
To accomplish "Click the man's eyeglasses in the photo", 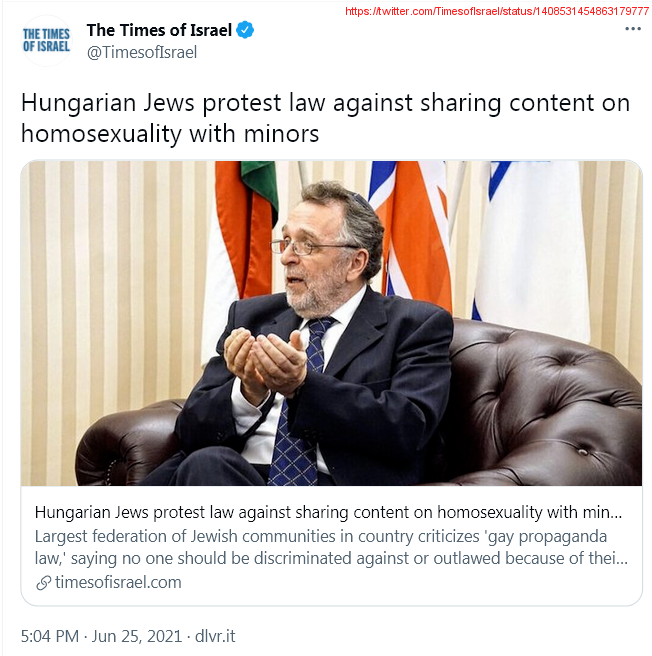I will tap(310, 246).
